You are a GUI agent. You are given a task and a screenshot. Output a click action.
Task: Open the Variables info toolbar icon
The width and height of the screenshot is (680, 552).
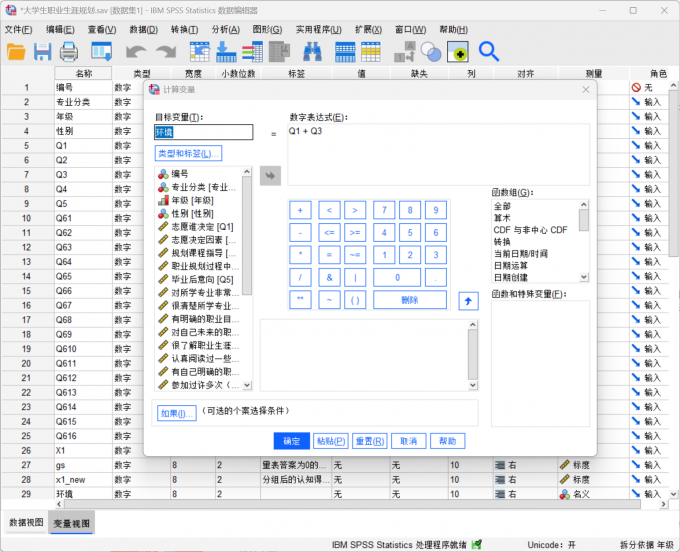pos(252,52)
